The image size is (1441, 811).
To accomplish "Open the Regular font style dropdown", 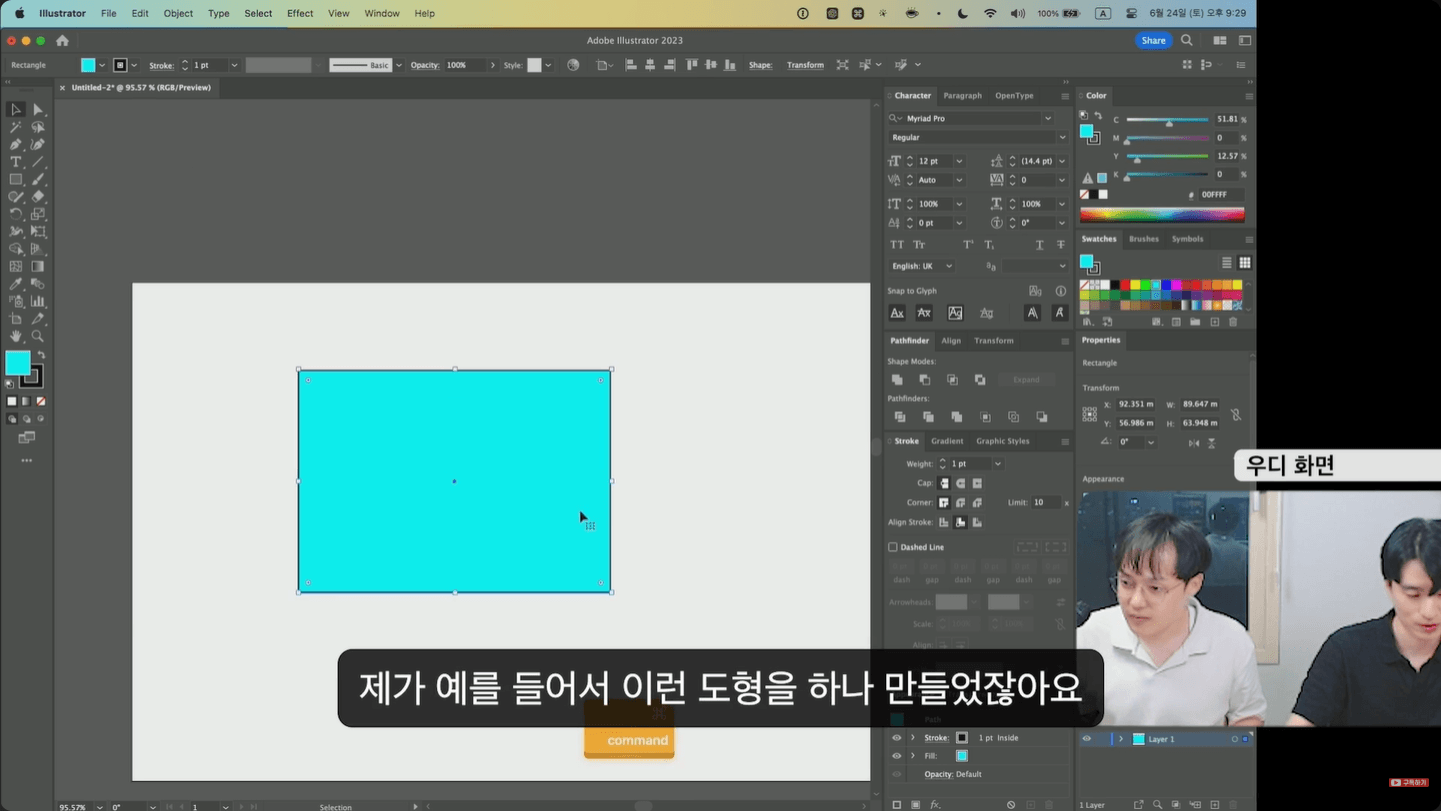I will click(1062, 137).
